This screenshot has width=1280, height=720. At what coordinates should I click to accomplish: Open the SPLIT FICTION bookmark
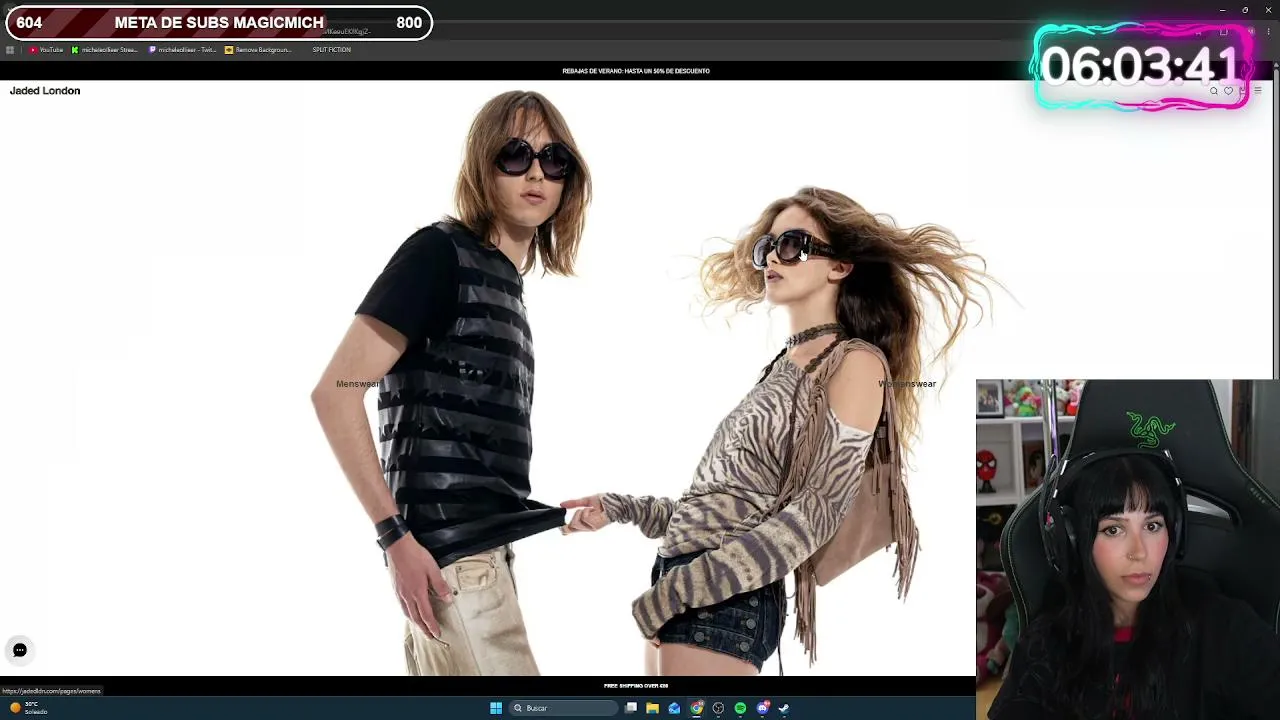[x=331, y=50]
